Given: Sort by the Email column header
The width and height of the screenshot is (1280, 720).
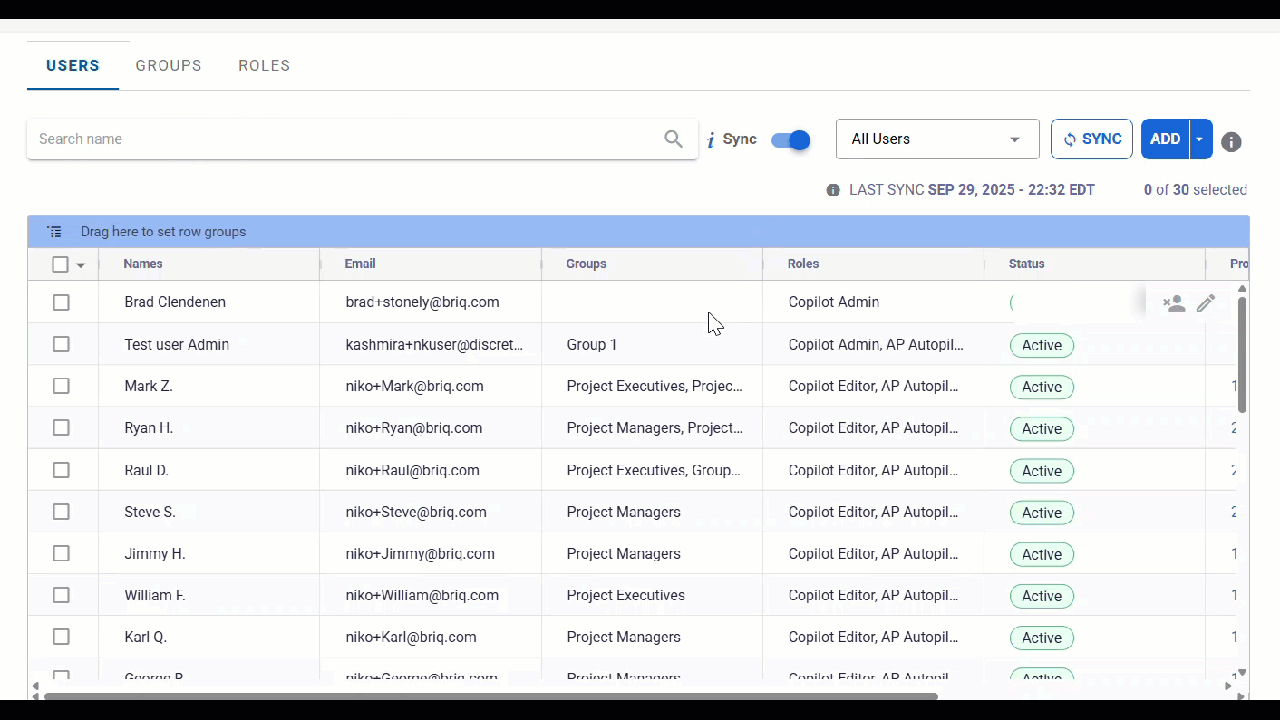Looking at the screenshot, I should (x=360, y=264).
